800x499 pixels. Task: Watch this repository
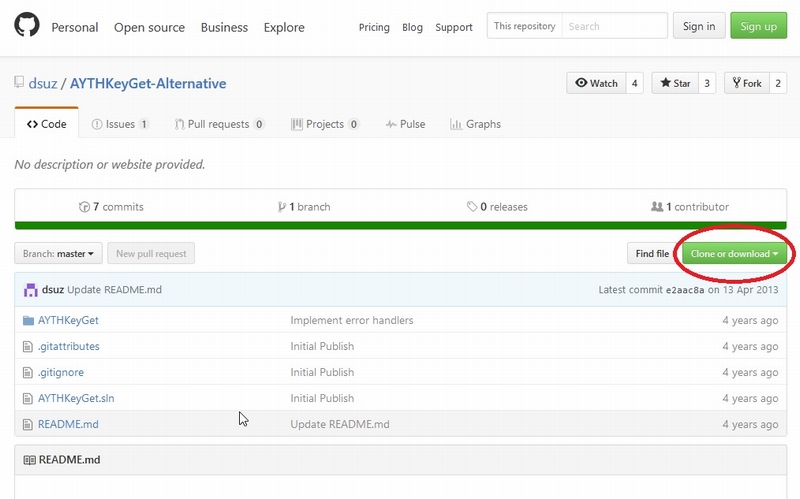tap(596, 83)
